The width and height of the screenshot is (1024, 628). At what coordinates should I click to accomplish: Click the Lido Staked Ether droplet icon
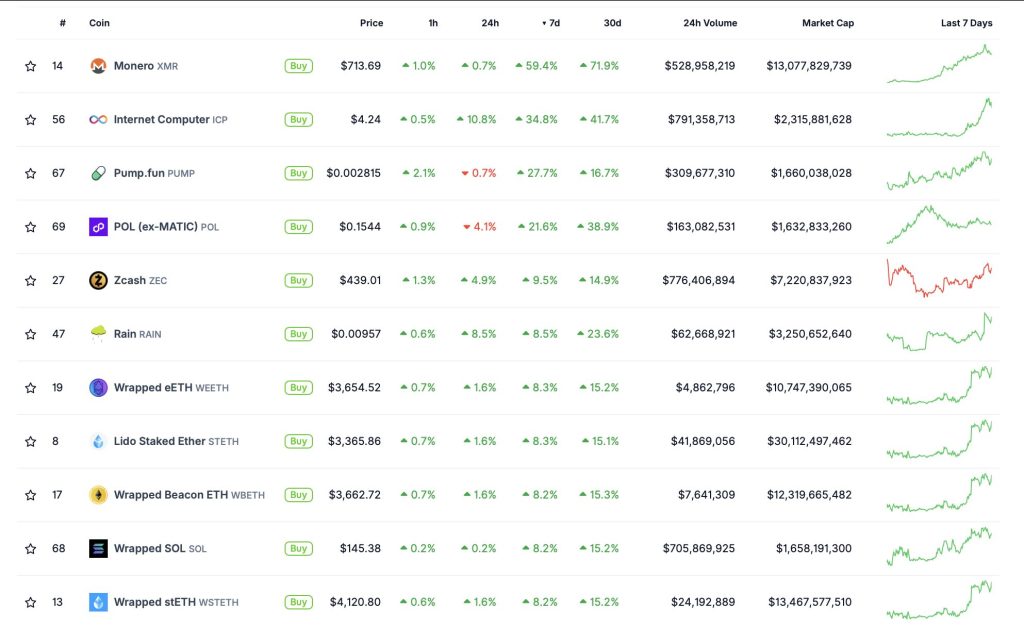[x=98, y=441]
